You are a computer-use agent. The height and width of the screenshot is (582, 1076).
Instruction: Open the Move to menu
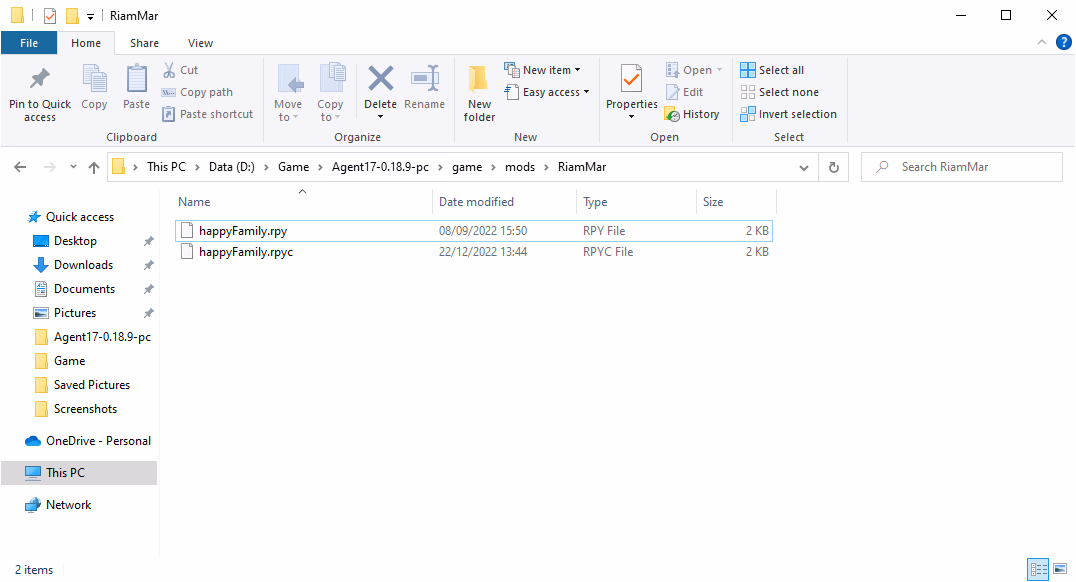[288, 93]
